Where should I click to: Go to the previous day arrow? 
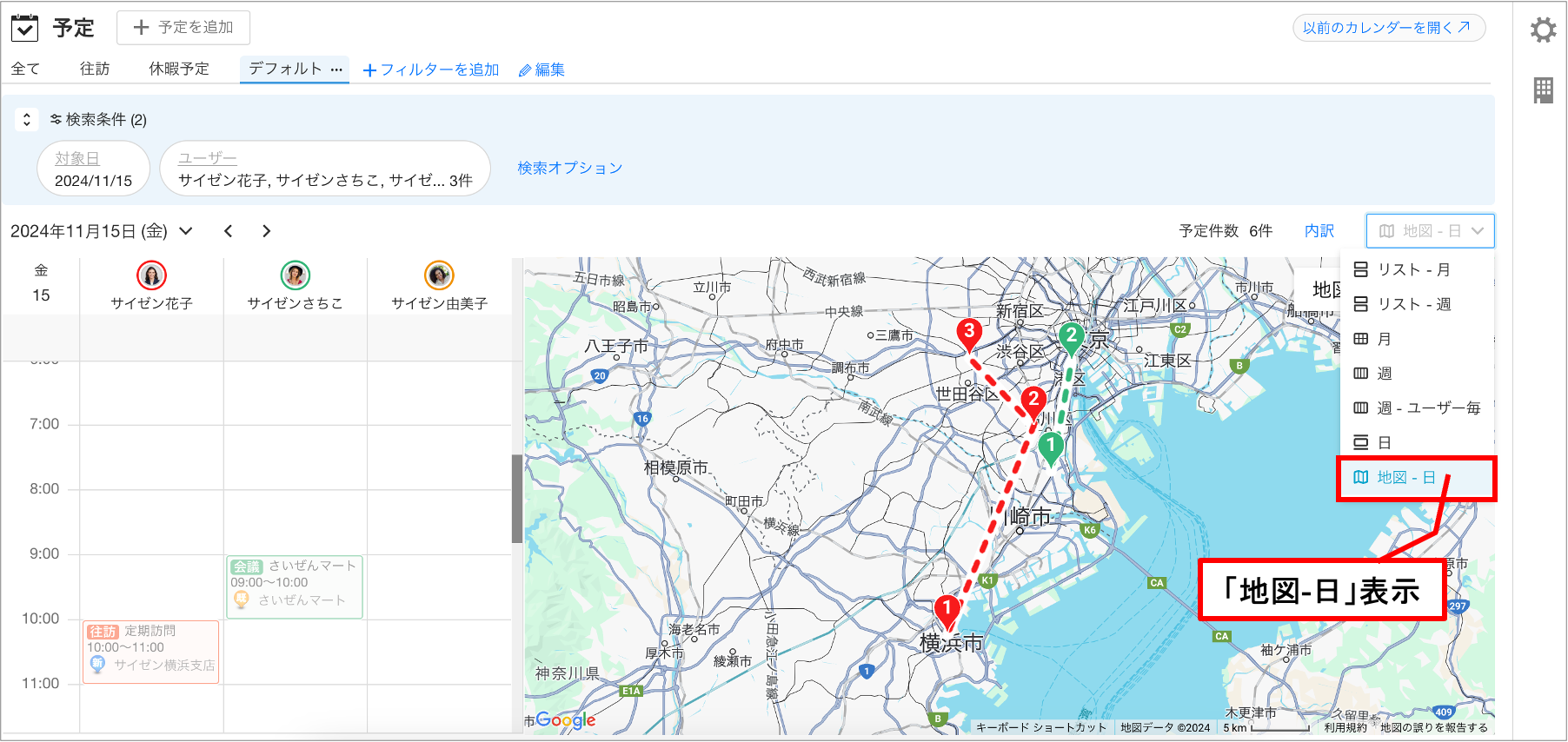229,231
